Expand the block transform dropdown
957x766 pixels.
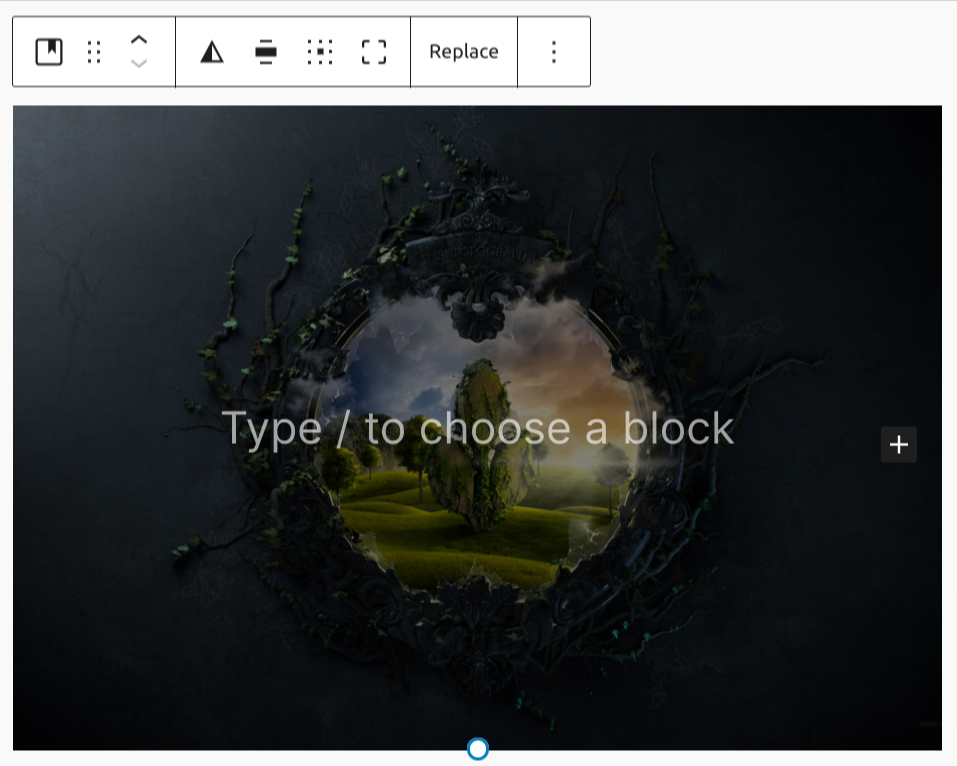pos(48,52)
